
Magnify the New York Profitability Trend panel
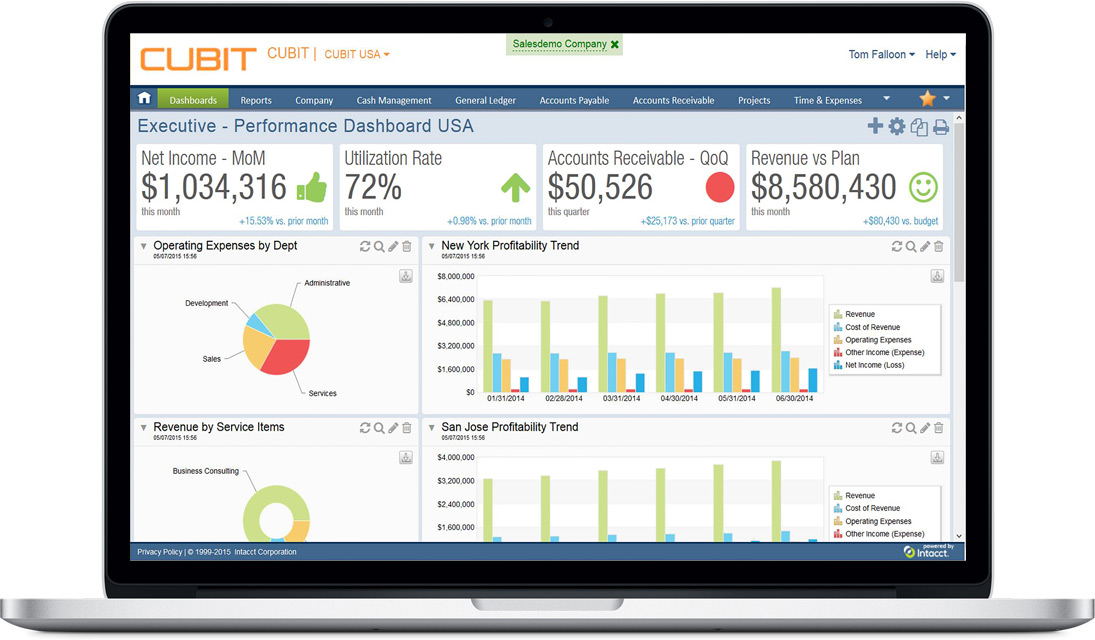click(911, 246)
